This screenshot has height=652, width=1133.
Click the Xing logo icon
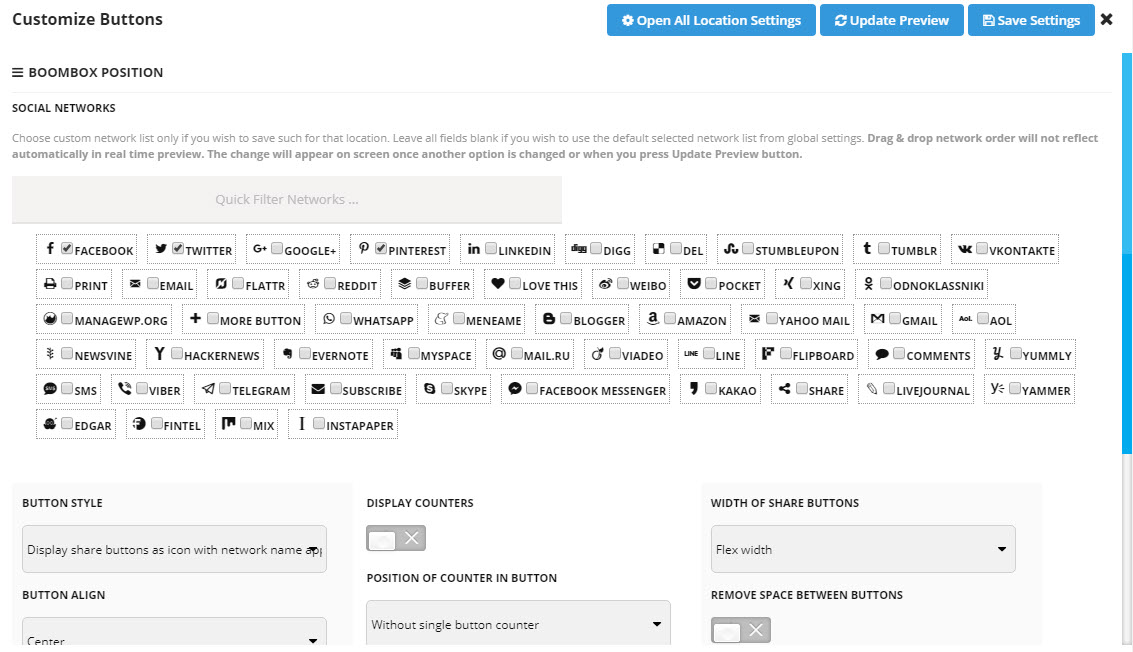tap(788, 283)
